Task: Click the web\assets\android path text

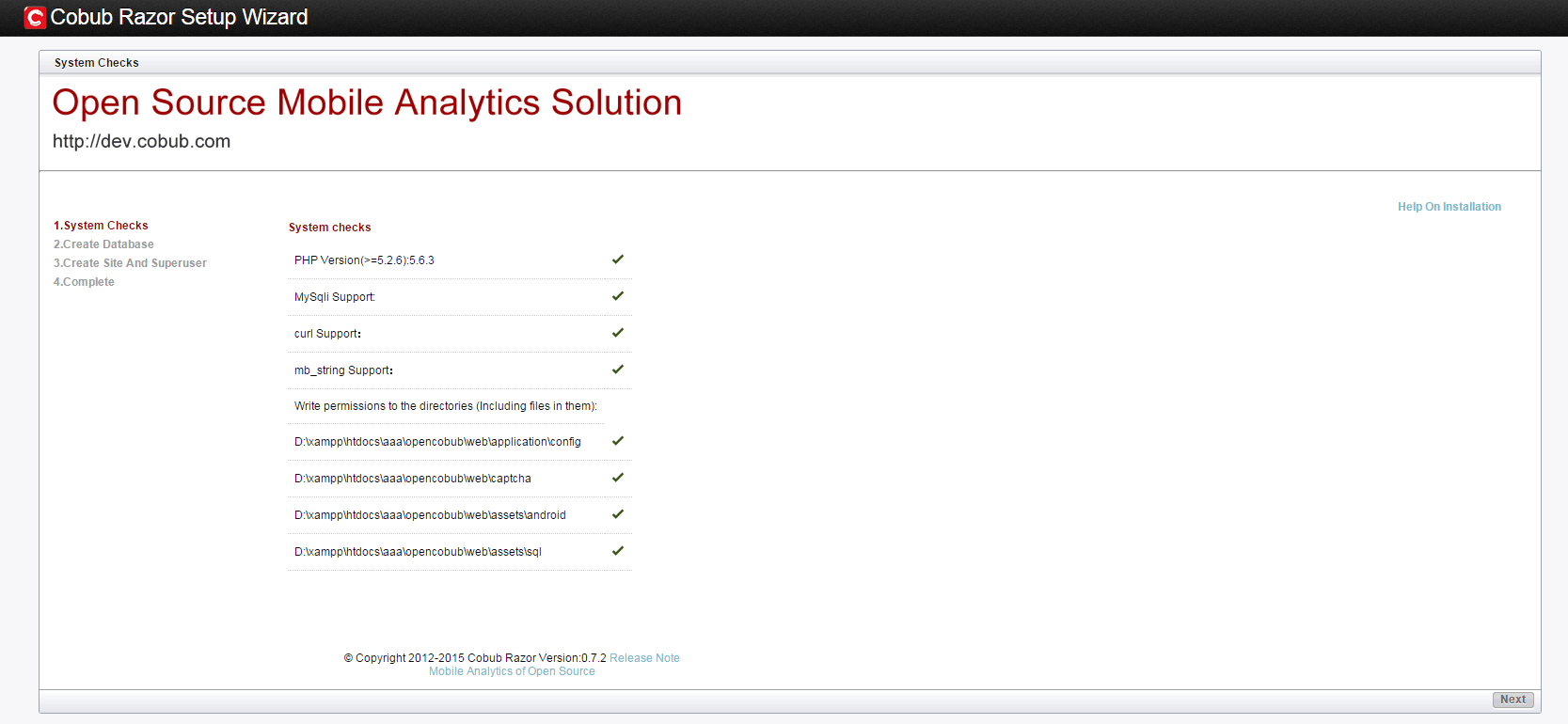Action: [430, 515]
